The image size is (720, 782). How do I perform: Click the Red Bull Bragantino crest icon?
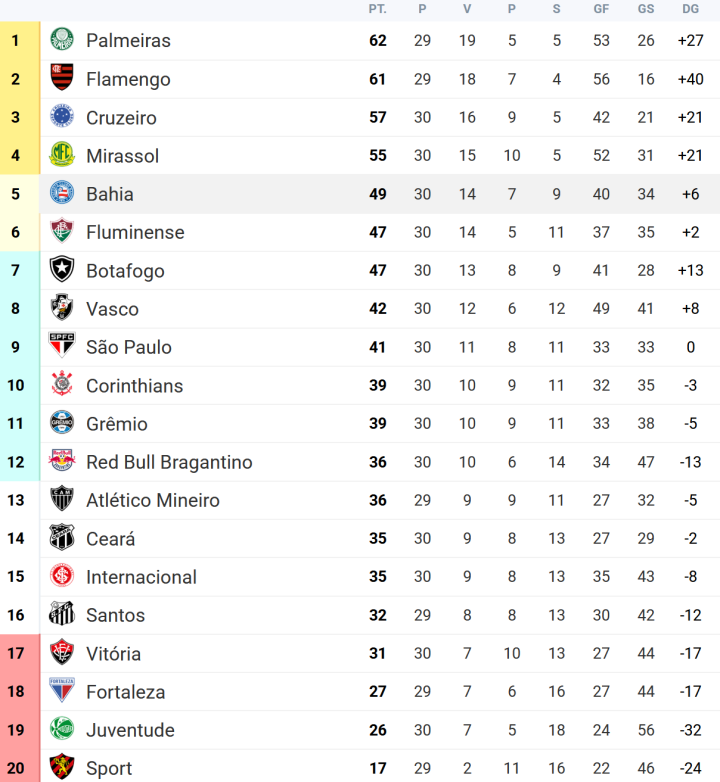click(62, 462)
